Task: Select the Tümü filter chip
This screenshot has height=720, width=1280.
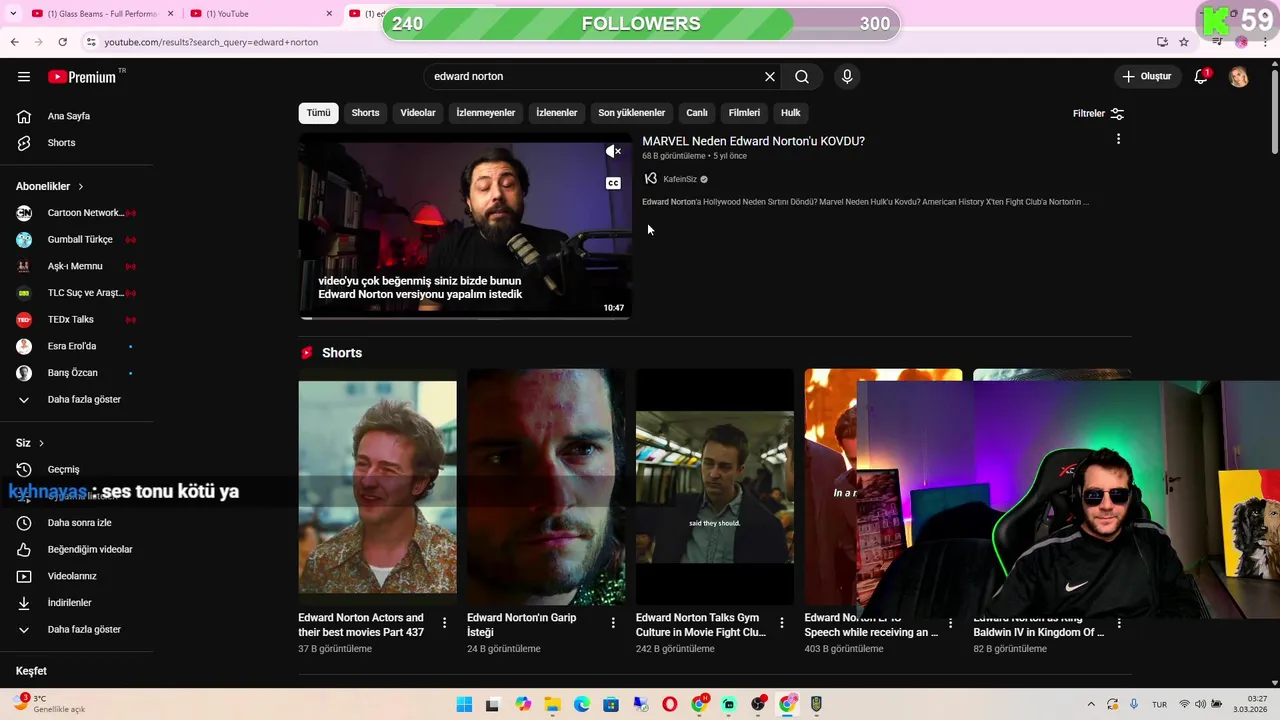Action: [318, 113]
